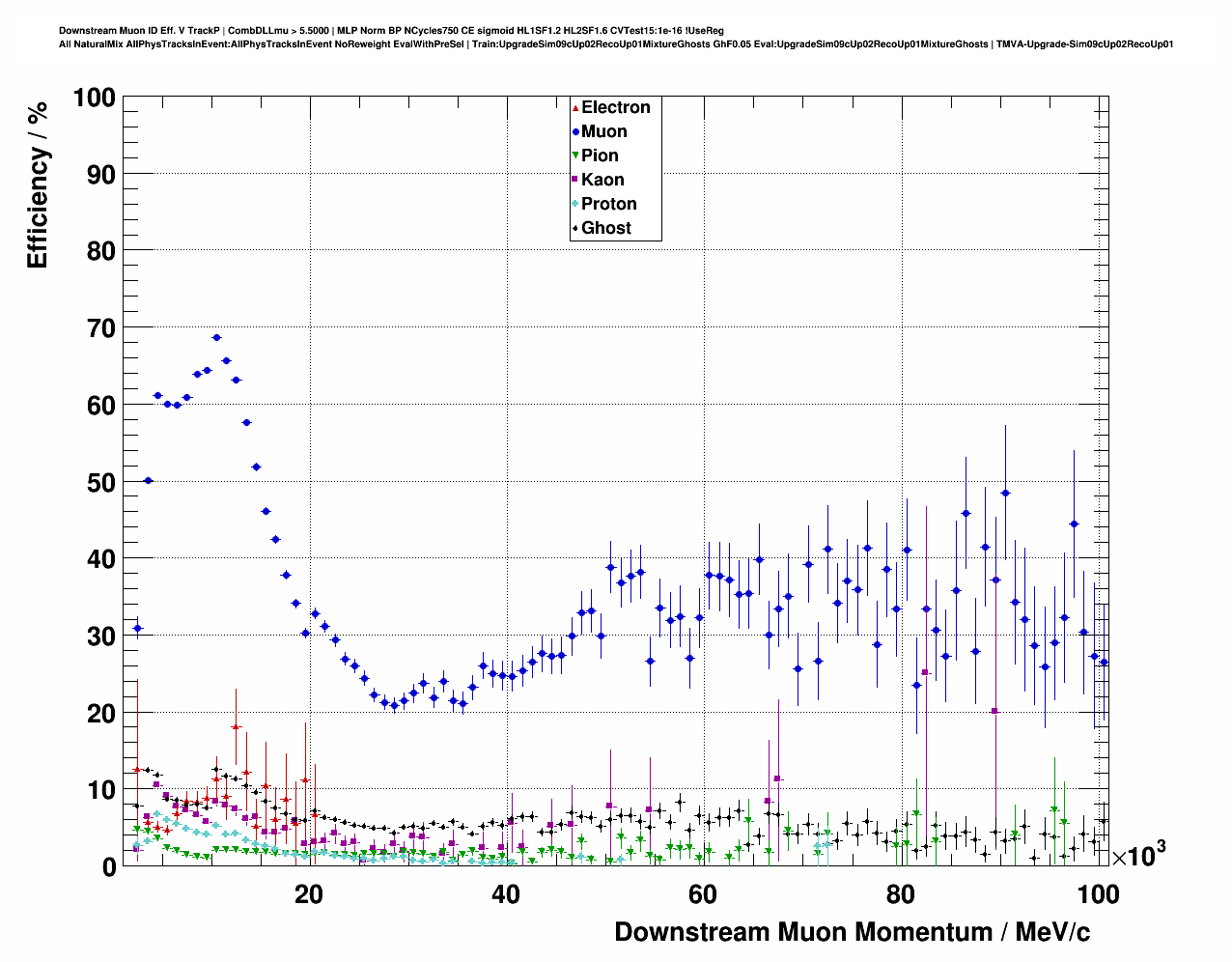Click the Proton legend entry

tap(605, 204)
